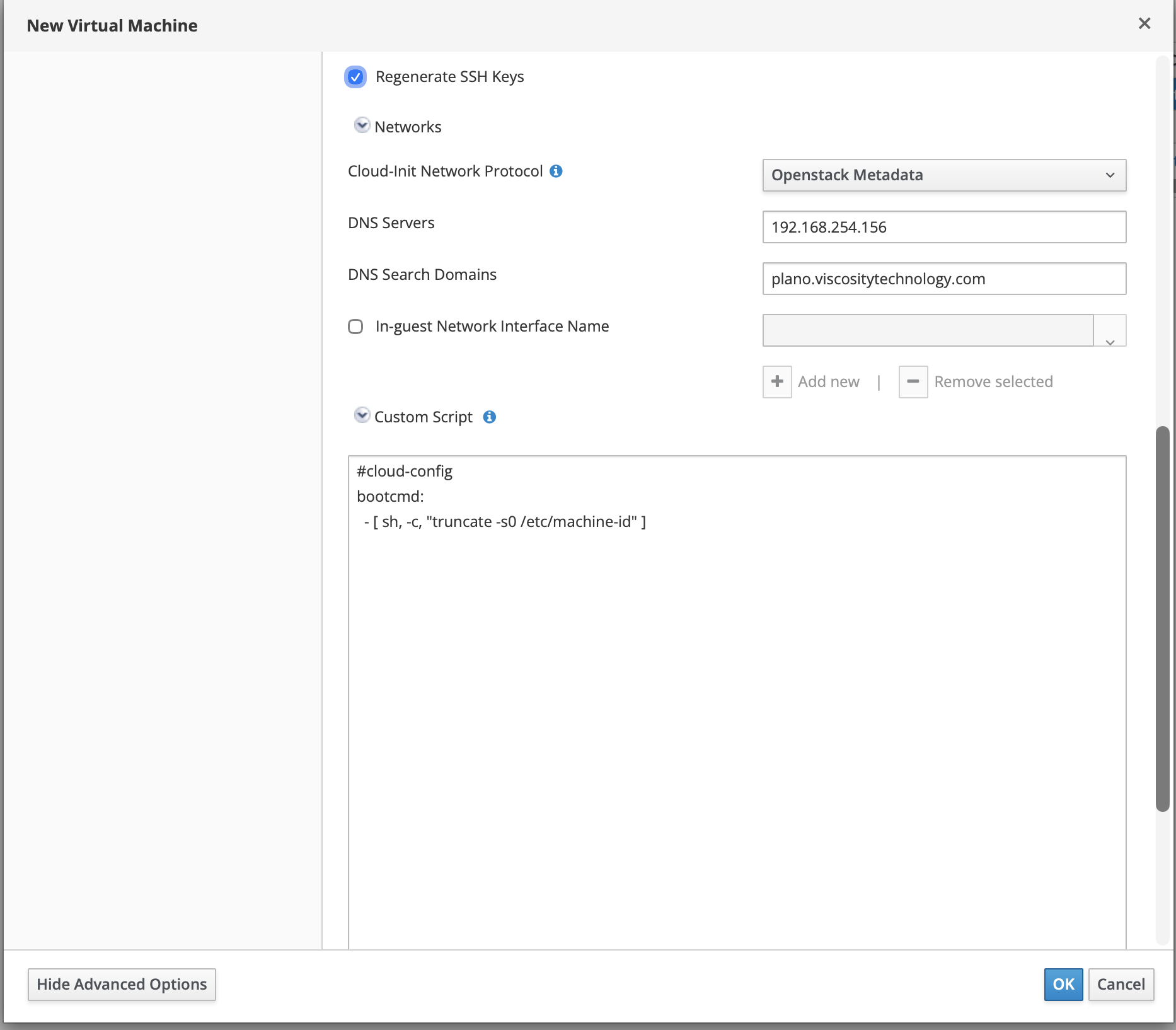Enable In-guest Network Interface Name checkbox
The width and height of the screenshot is (1176, 1030).
coord(355,327)
